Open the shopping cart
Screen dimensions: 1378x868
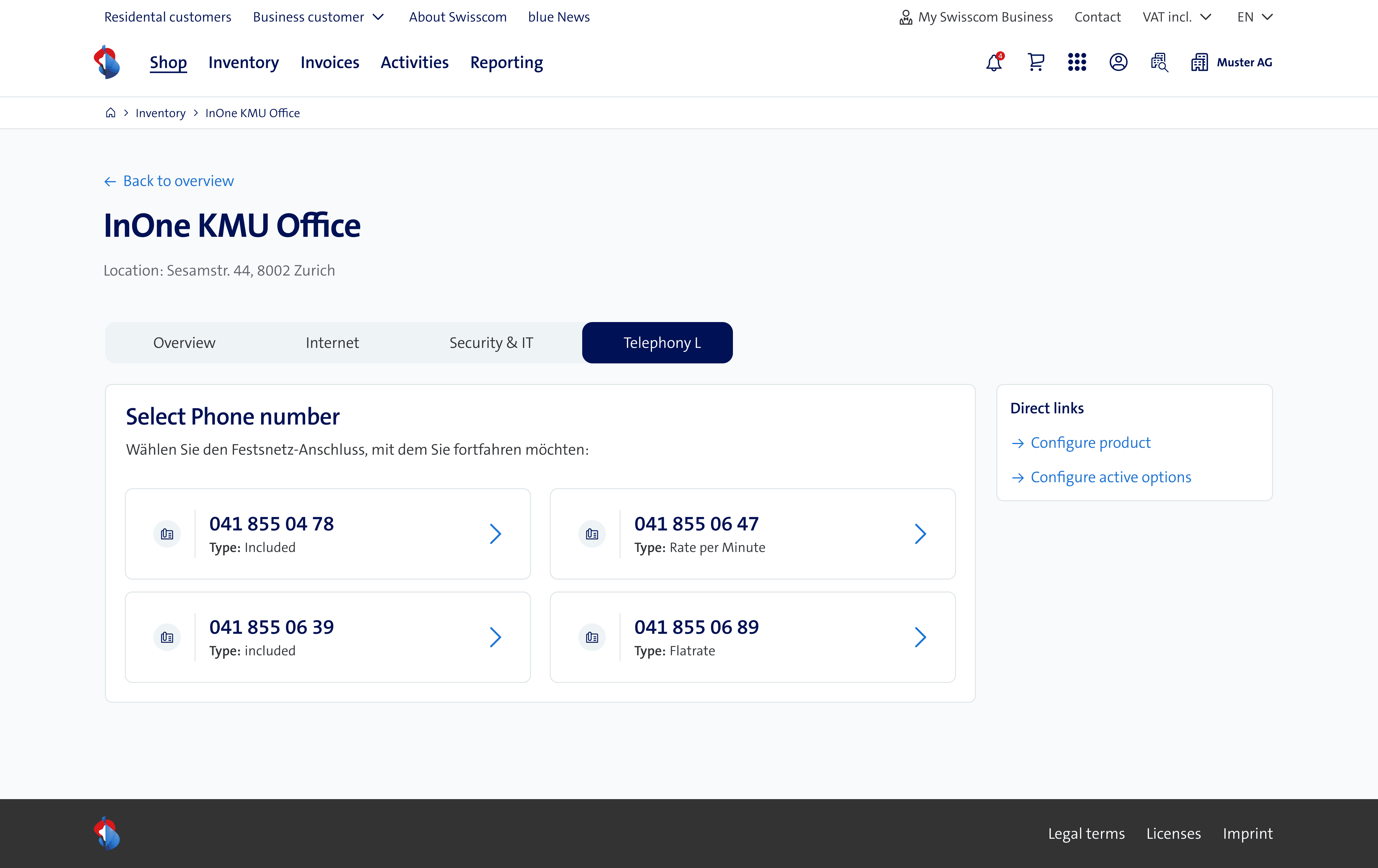(x=1036, y=62)
